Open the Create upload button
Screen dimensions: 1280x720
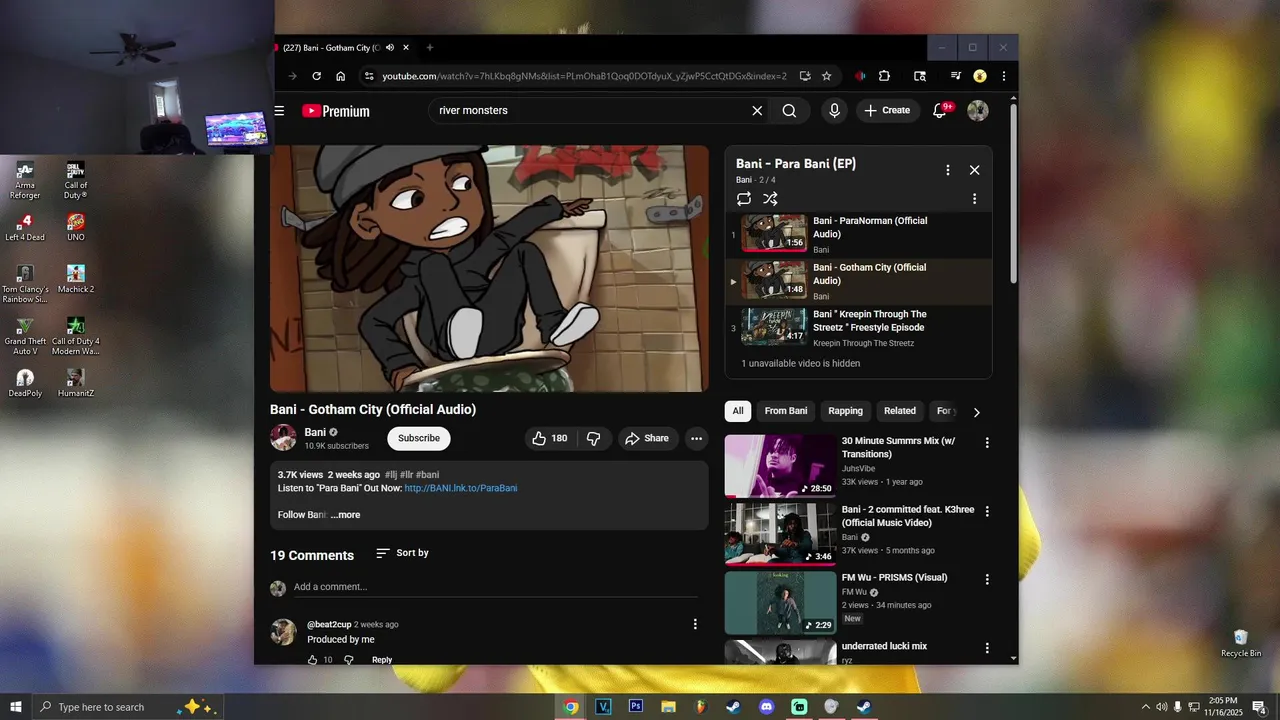tap(887, 111)
